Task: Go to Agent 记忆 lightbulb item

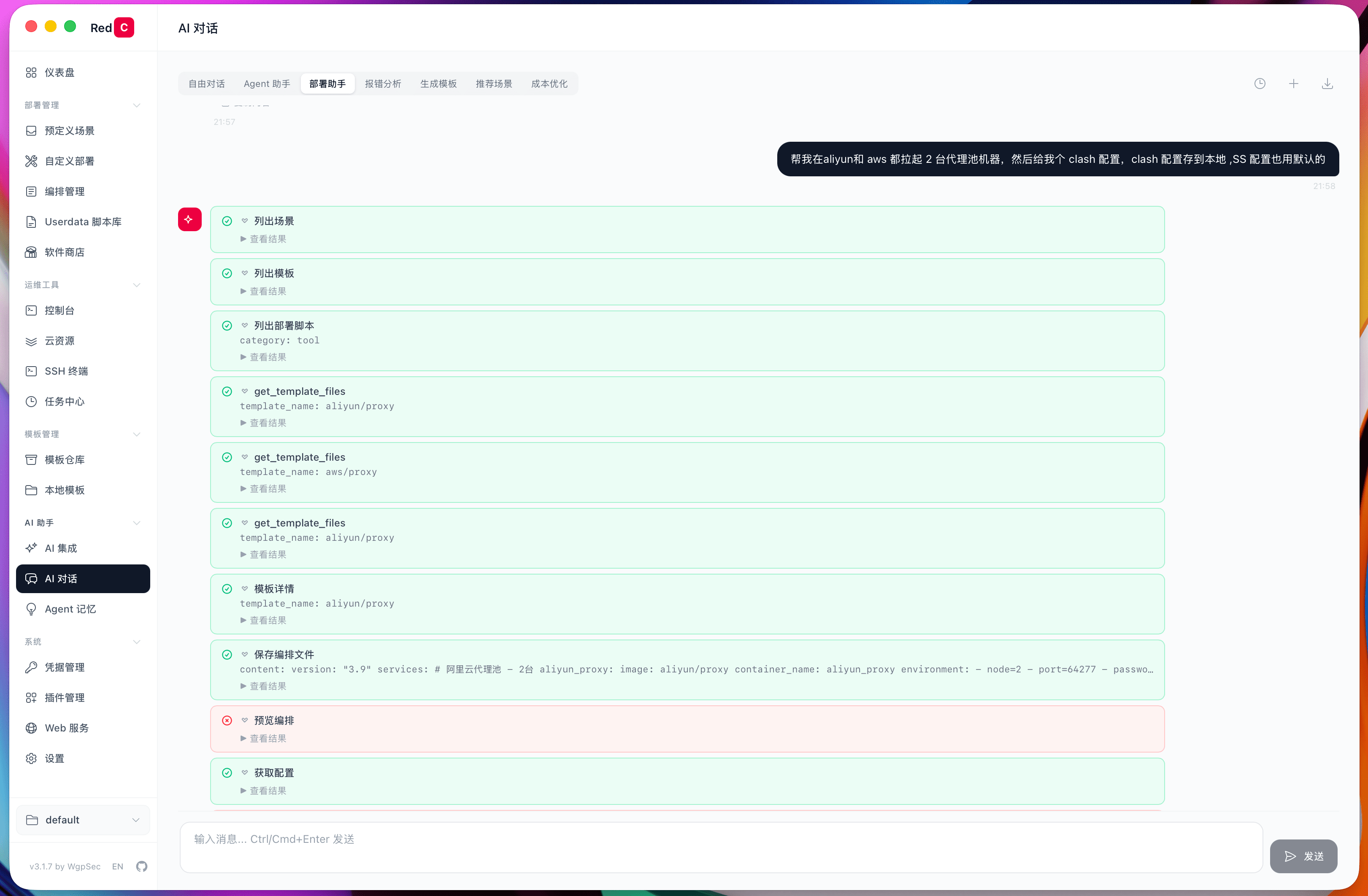Action: [70, 609]
